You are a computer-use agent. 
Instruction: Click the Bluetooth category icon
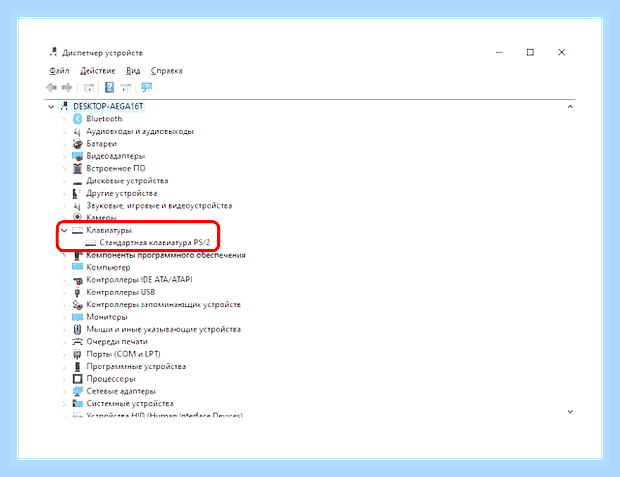pyautogui.click(x=78, y=119)
